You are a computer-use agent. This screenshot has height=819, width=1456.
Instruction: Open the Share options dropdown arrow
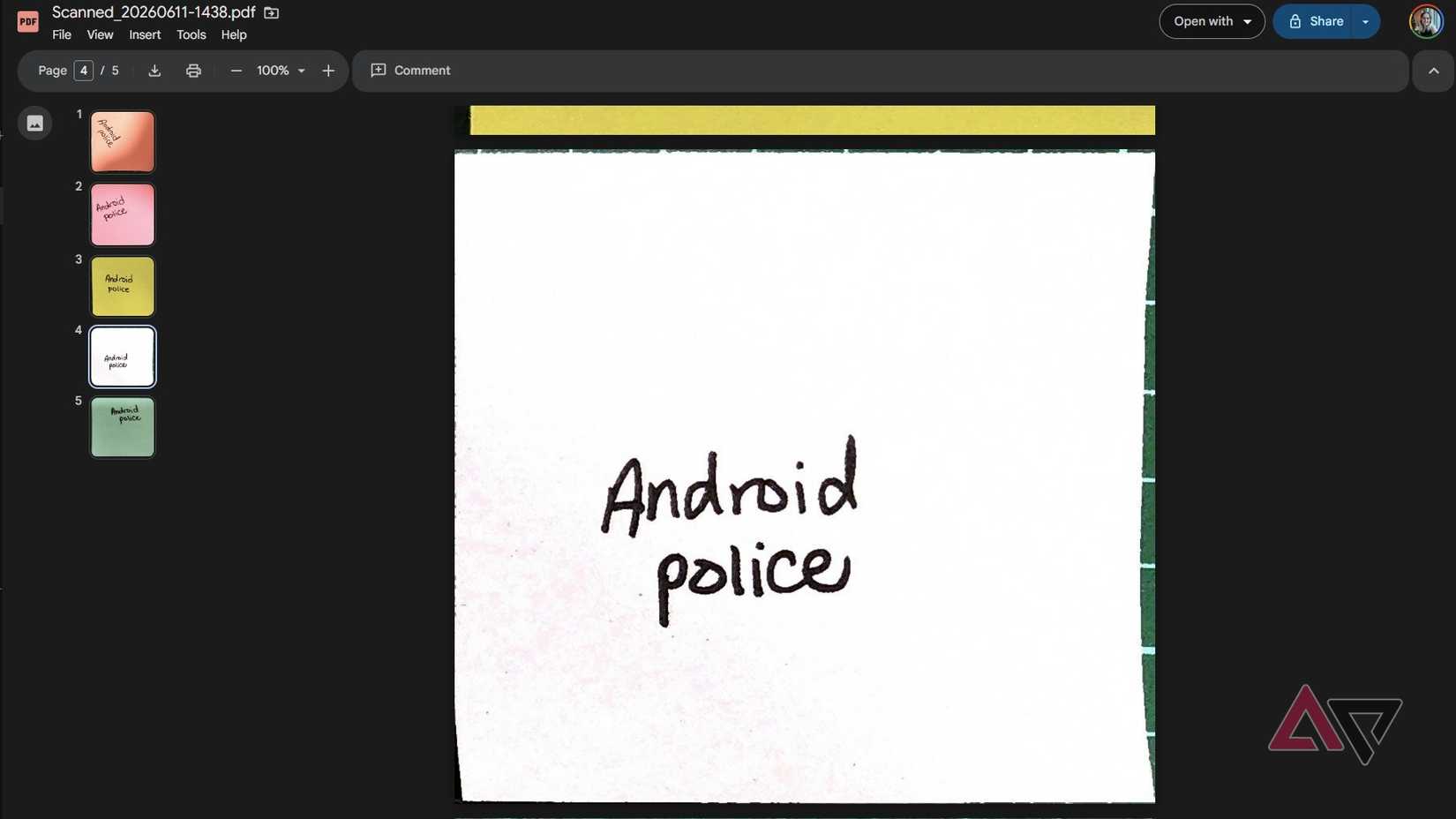pyautogui.click(x=1365, y=21)
